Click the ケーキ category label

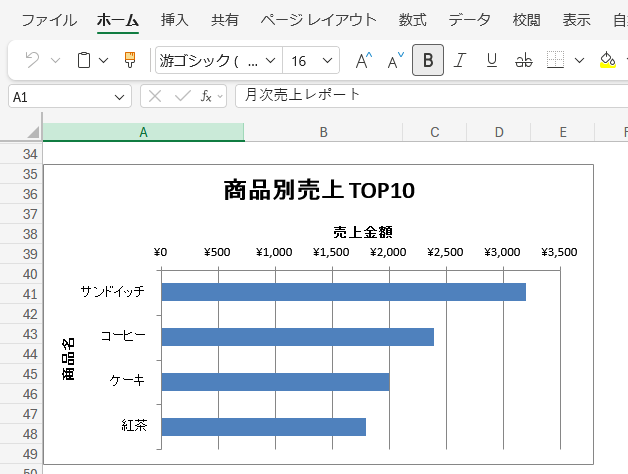(127, 380)
